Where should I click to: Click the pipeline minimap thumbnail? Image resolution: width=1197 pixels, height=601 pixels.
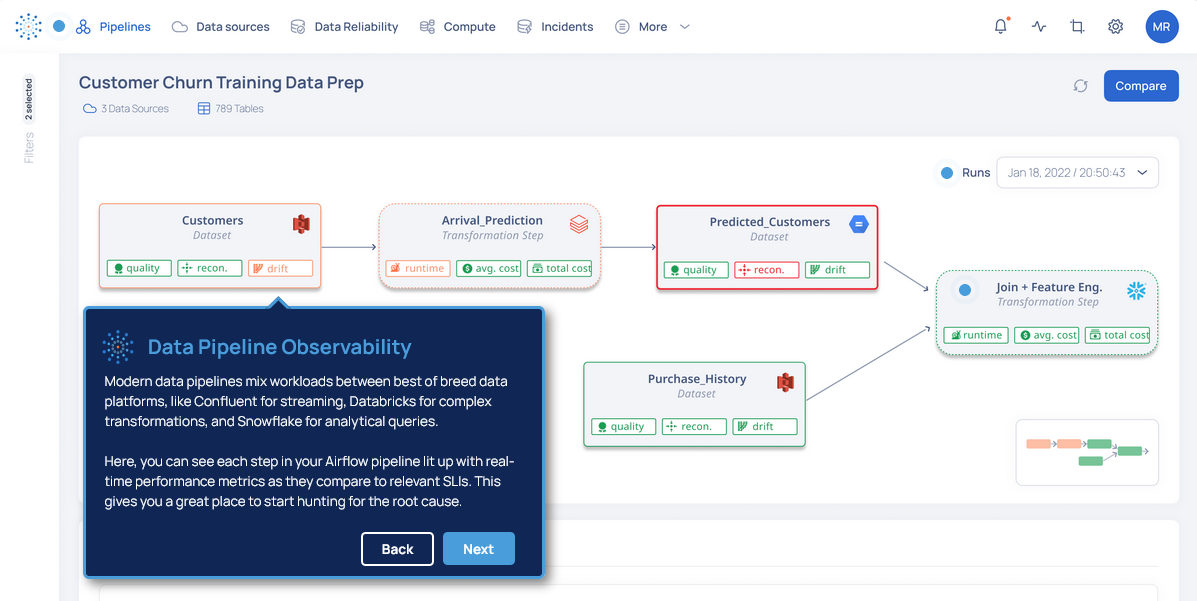1087,452
